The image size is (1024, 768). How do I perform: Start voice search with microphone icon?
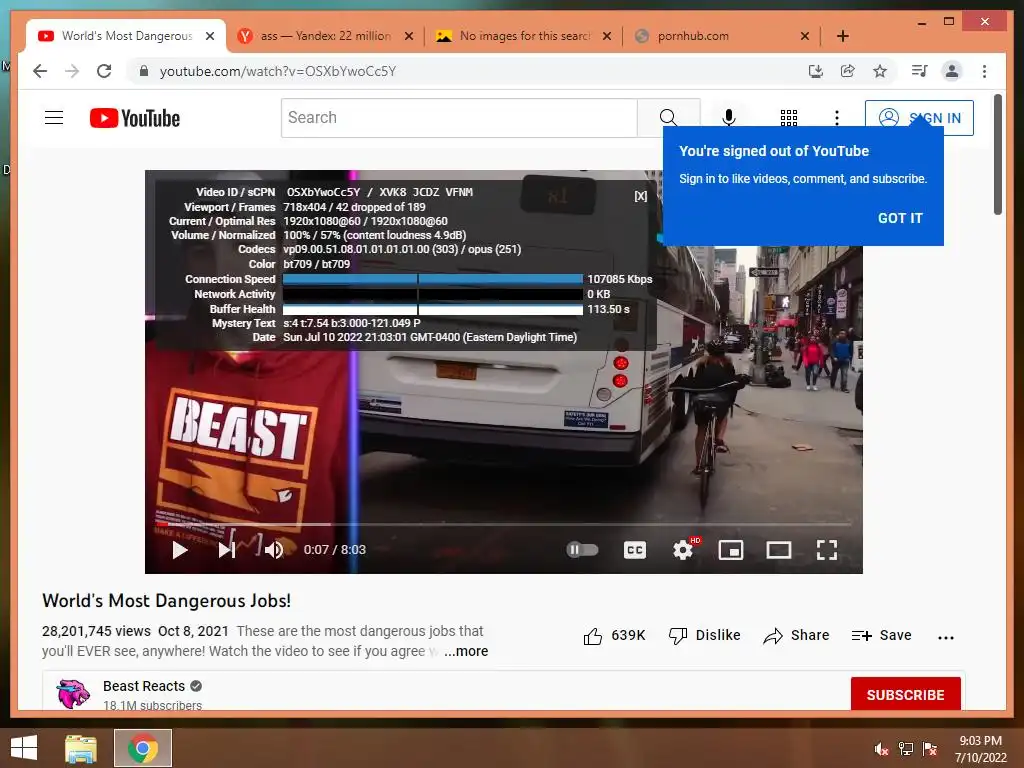click(x=729, y=118)
